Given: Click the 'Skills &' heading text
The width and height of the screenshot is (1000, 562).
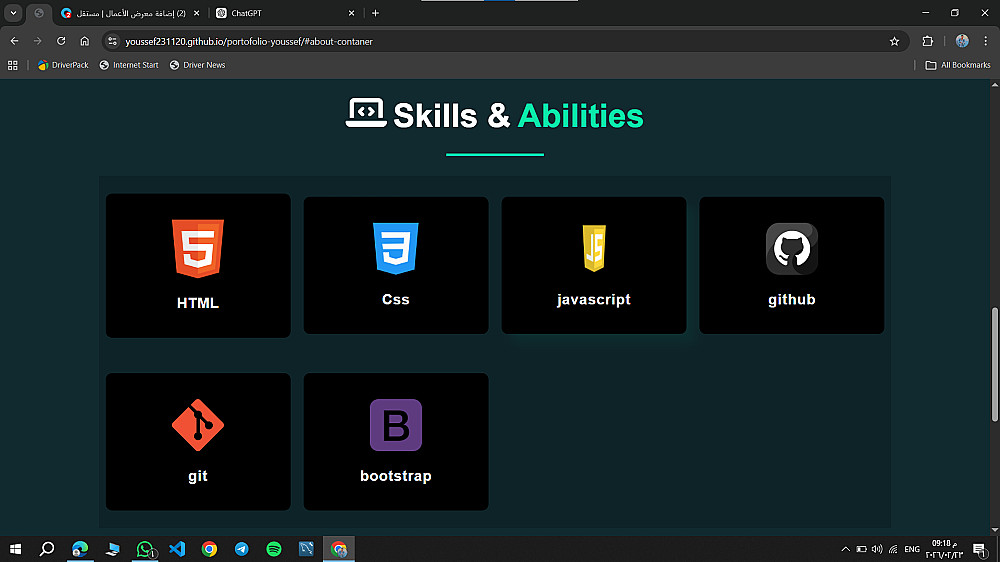Looking at the screenshot, I should pyautogui.click(x=452, y=115).
